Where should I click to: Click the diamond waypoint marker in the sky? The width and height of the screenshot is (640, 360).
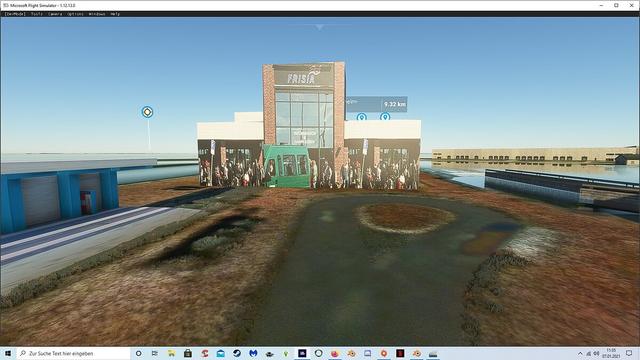point(147,112)
